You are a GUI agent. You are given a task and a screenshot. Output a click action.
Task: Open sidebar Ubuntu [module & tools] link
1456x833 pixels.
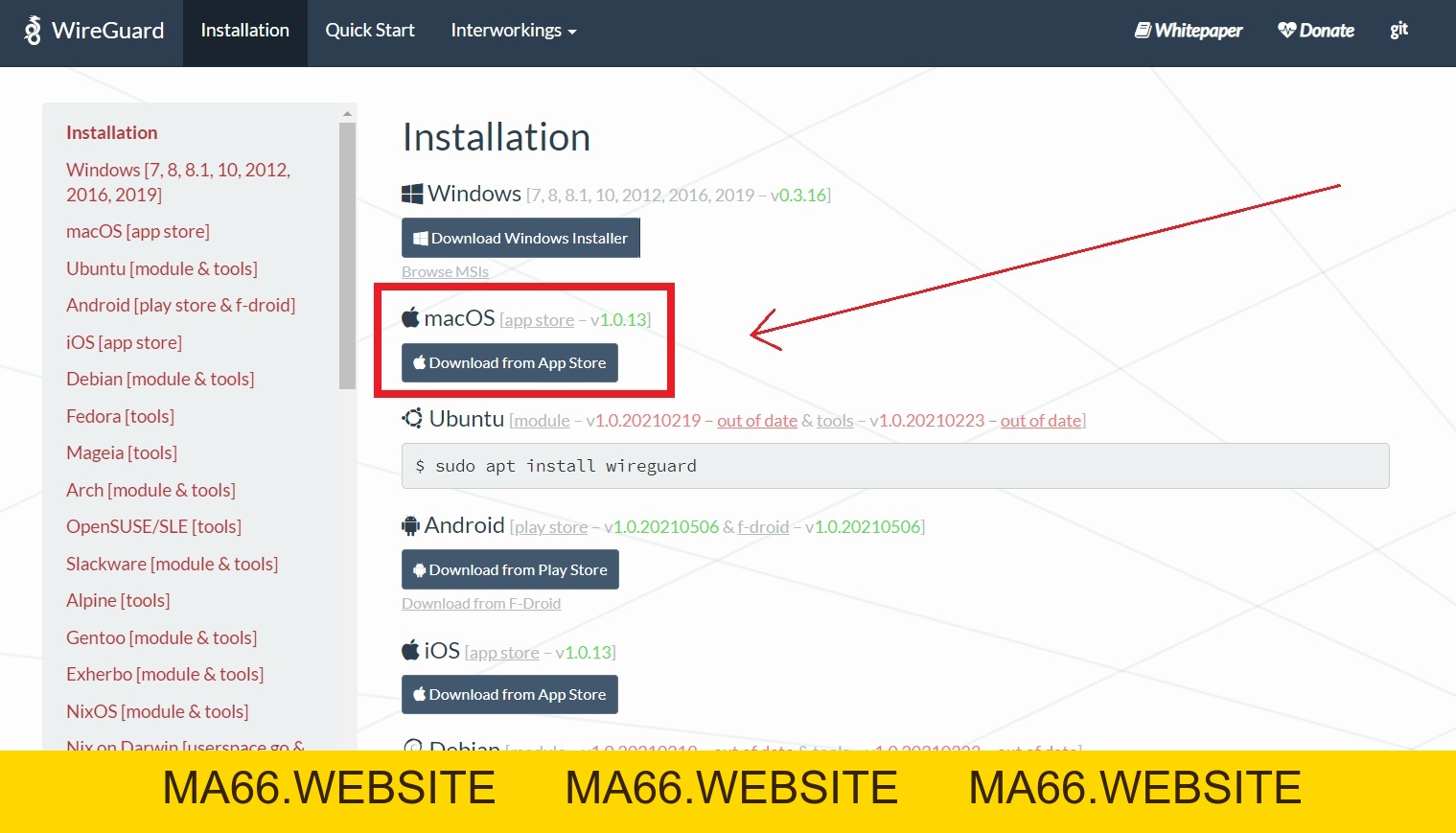pos(162,268)
